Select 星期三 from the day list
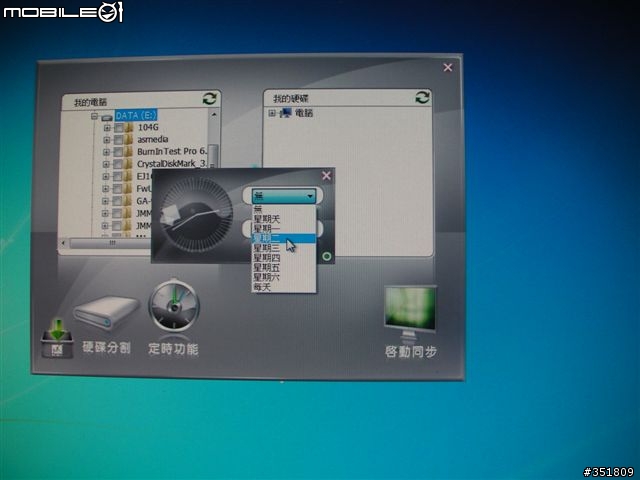The image size is (640, 480). [284, 248]
